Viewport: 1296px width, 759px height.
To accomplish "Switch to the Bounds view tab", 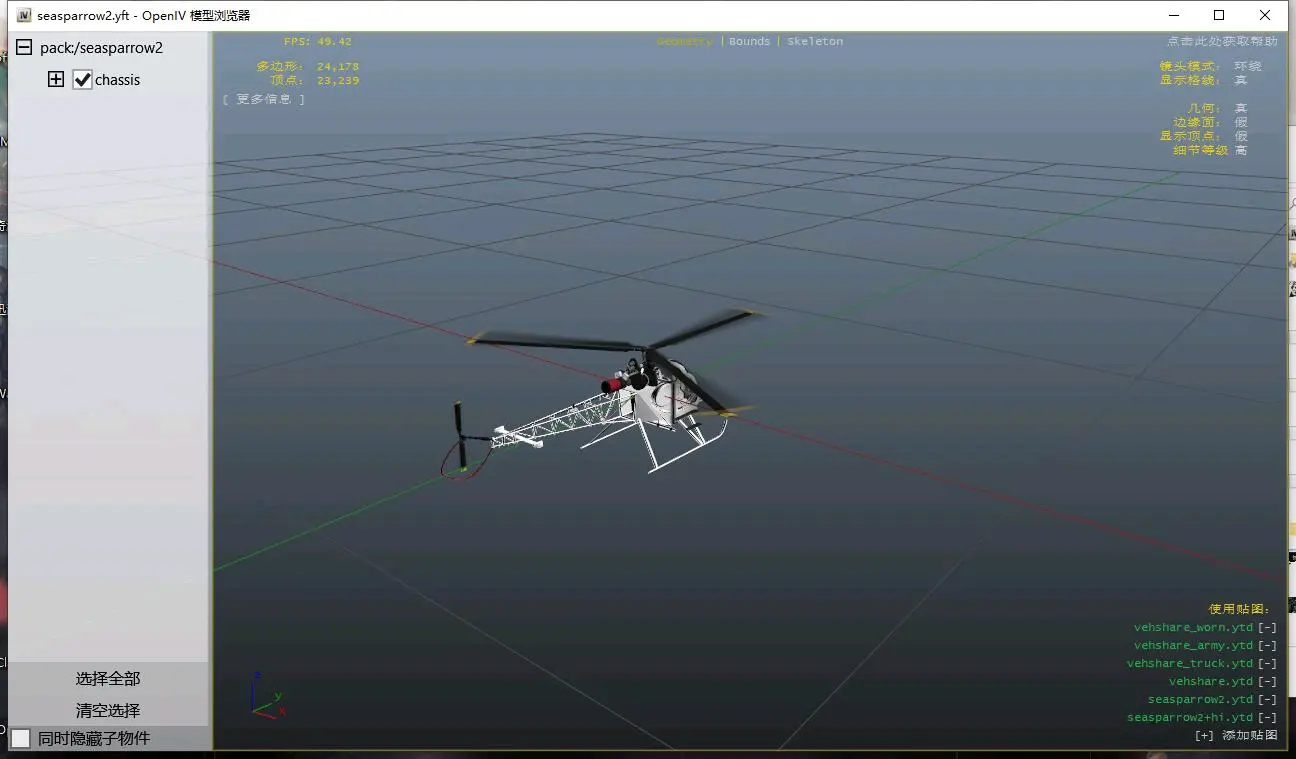I will tap(750, 42).
